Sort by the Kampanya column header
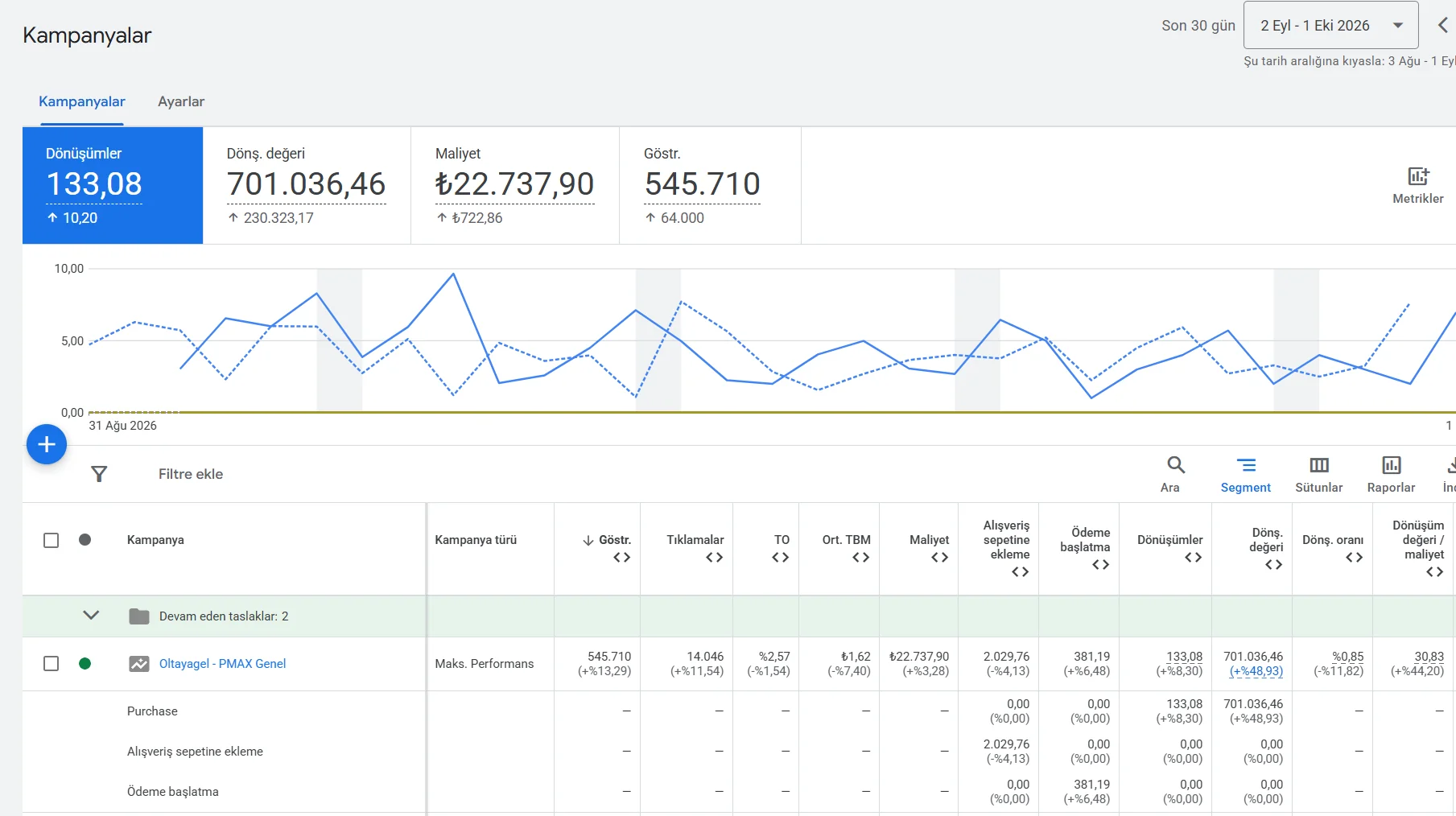The width and height of the screenshot is (1456, 816). (155, 540)
